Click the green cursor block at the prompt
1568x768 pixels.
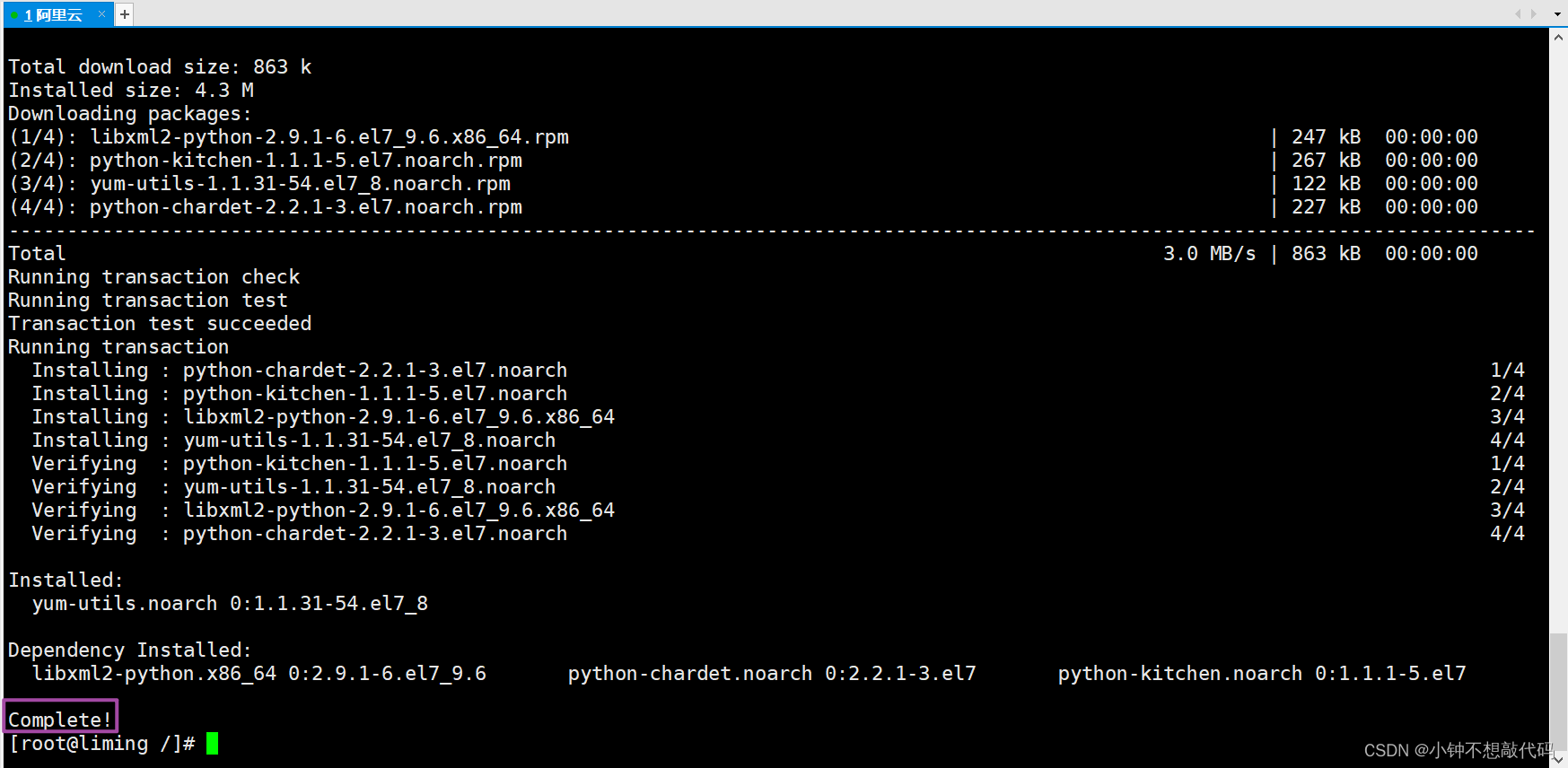212,743
